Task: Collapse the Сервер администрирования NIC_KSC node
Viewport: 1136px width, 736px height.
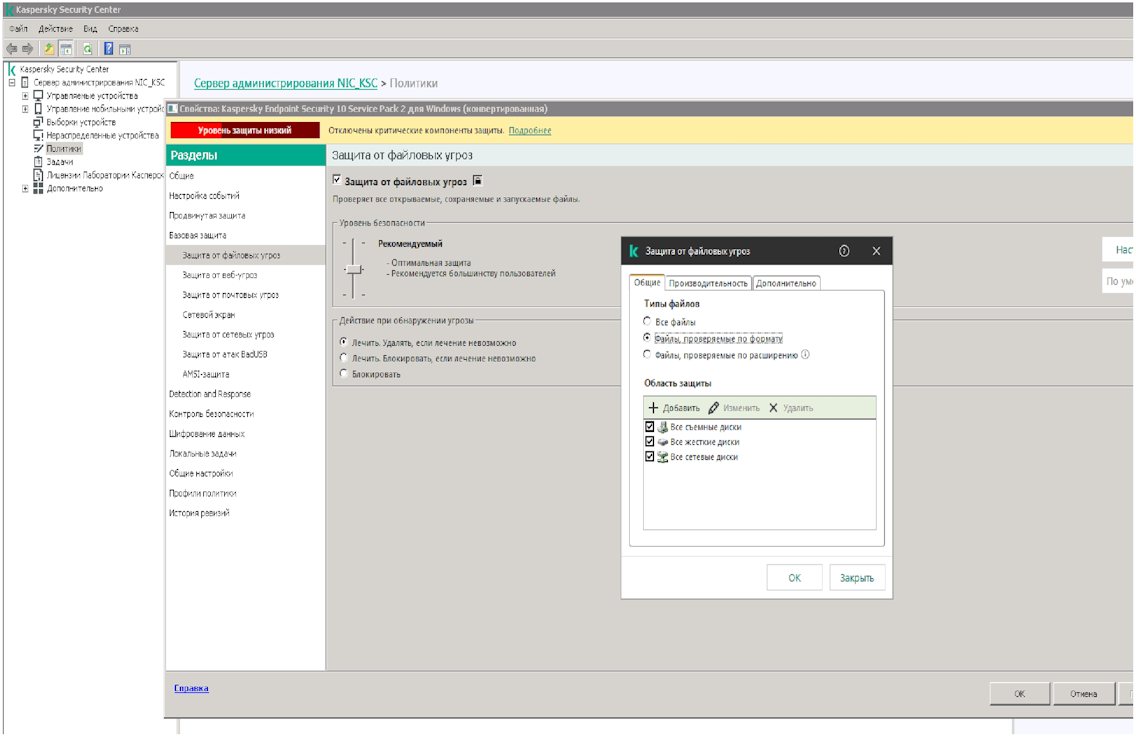Action: 12,83
